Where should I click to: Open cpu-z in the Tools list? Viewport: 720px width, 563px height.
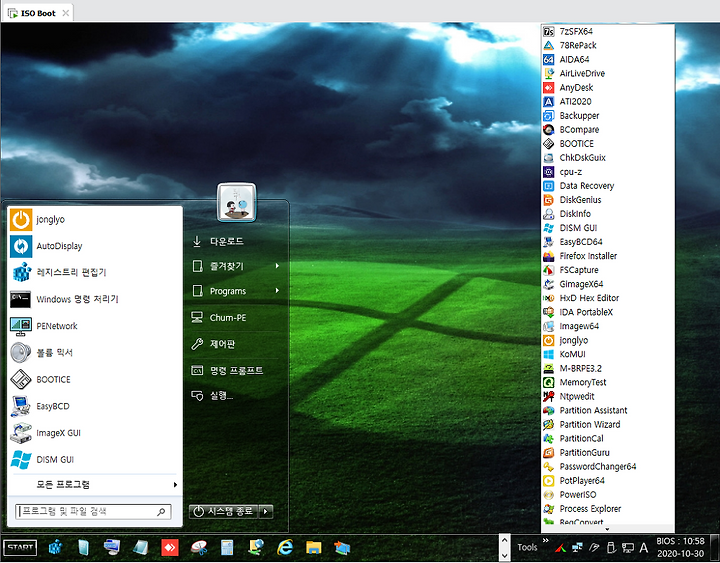(608, 172)
